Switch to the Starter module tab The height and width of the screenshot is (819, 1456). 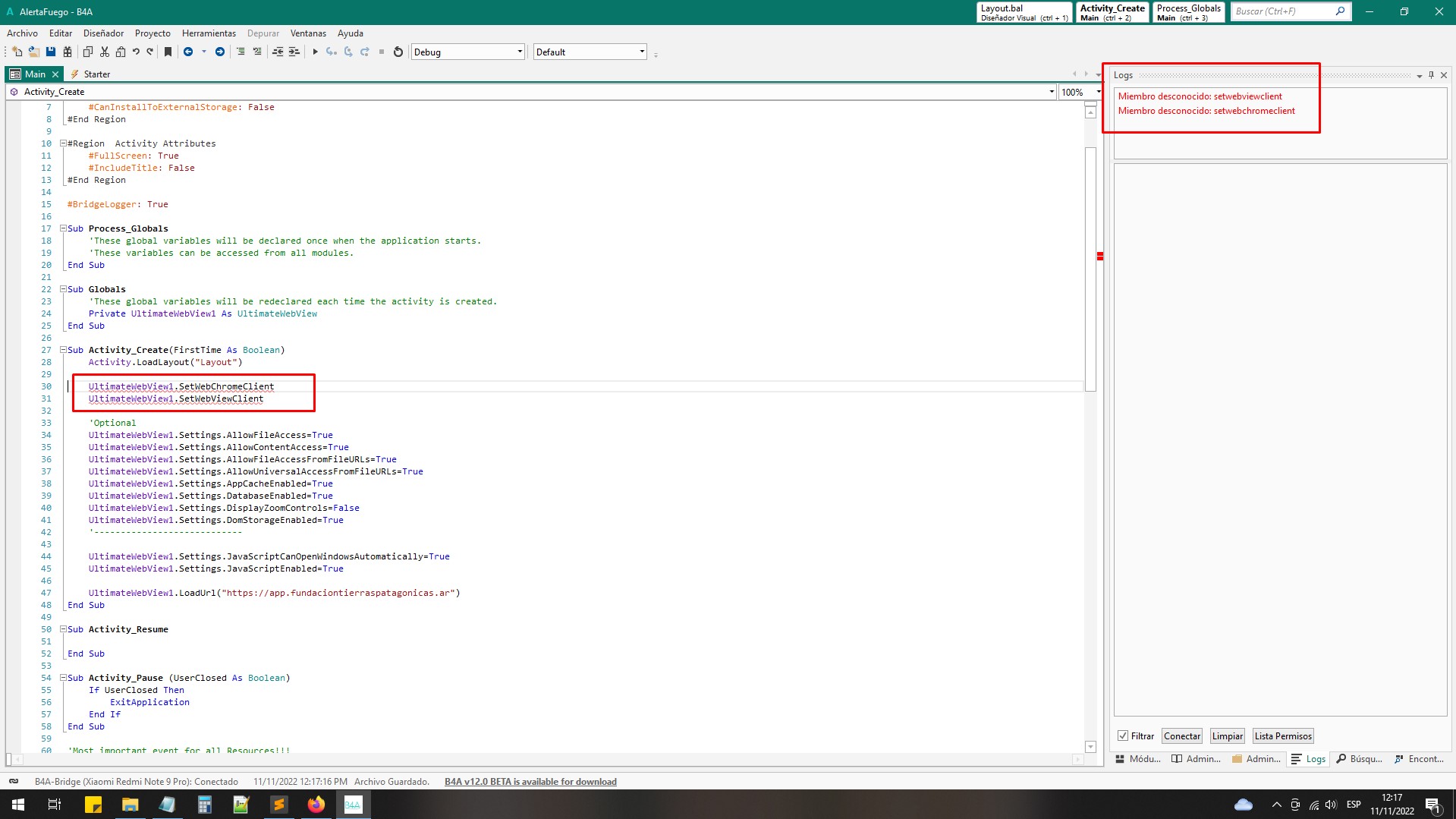click(96, 74)
